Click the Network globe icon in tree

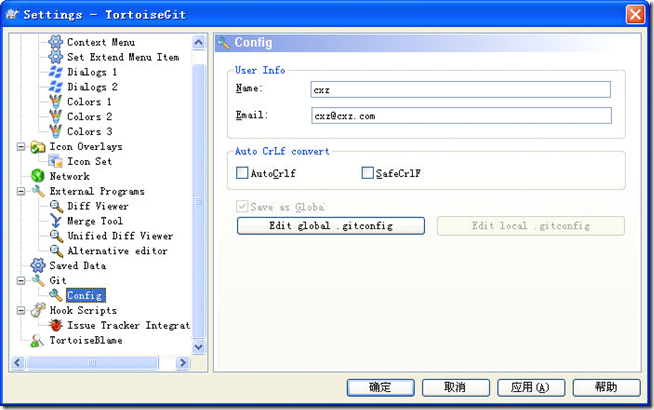(x=38, y=176)
